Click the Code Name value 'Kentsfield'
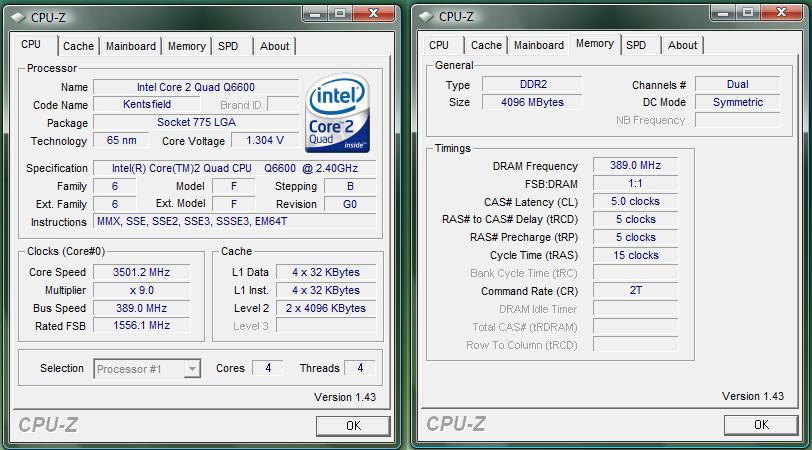812x450 pixels. pos(147,104)
